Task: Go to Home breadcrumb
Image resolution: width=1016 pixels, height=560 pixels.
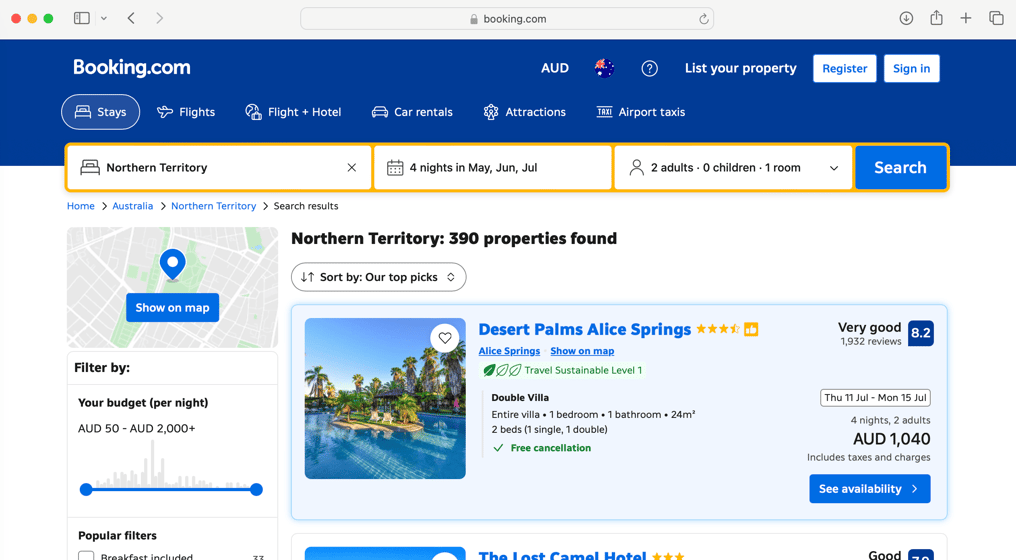Action: coord(81,205)
